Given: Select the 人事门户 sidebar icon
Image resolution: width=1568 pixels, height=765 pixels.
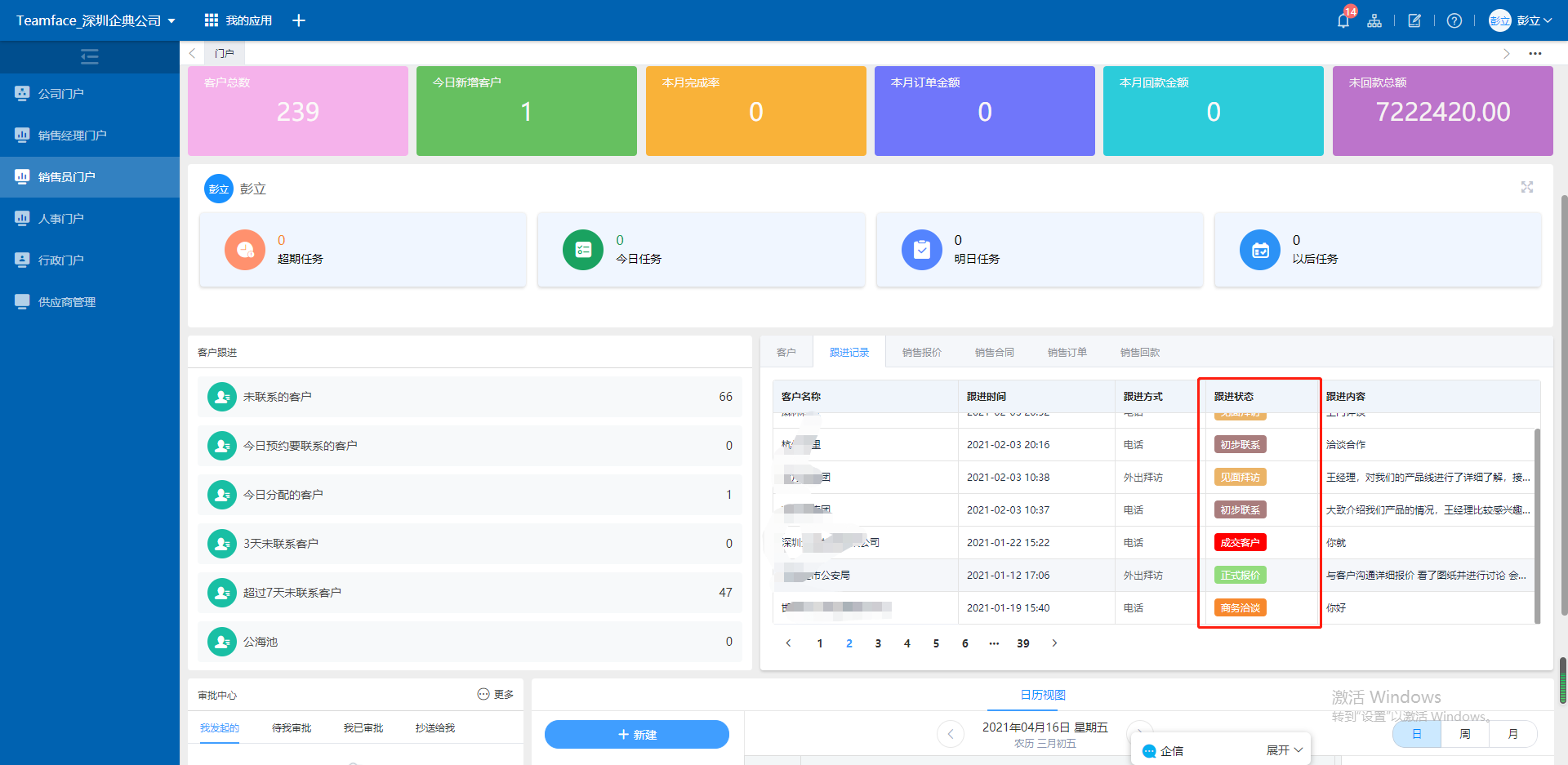Looking at the screenshot, I should [x=21, y=218].
